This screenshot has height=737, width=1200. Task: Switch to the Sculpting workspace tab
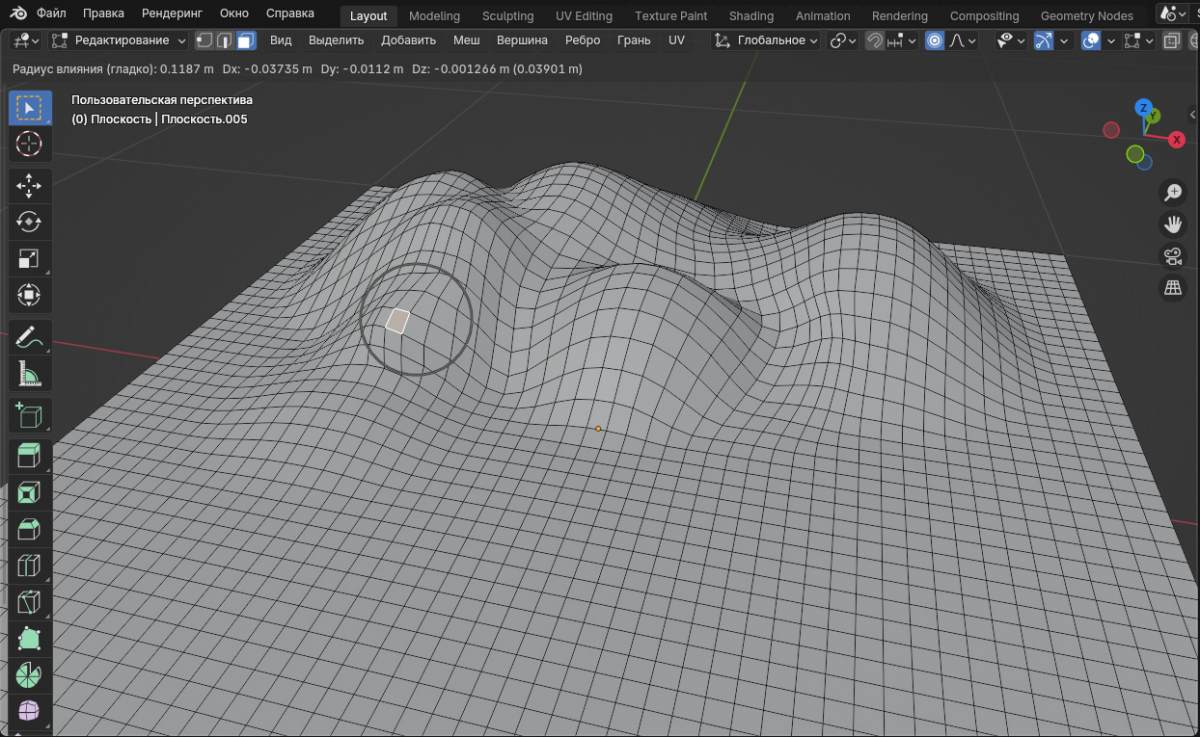[508, 16]
